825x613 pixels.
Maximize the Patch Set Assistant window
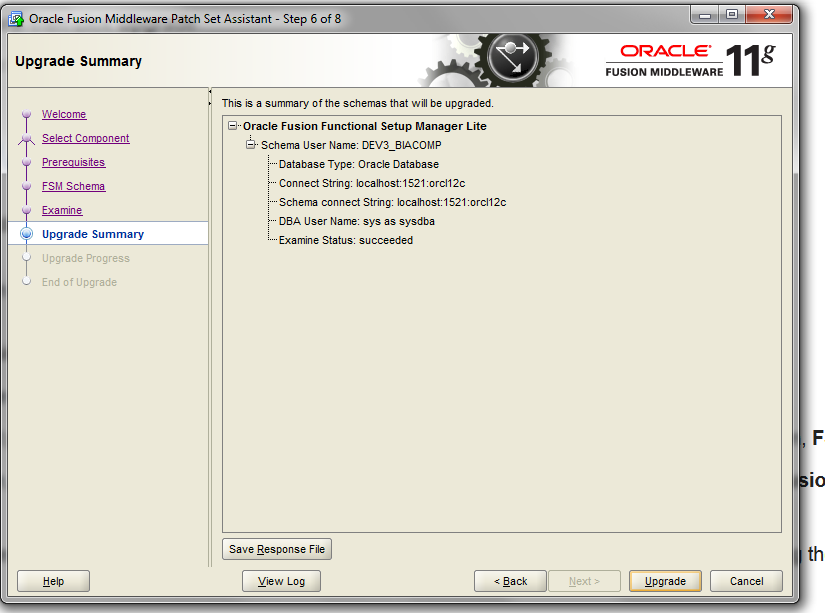[x=732, y=15]
